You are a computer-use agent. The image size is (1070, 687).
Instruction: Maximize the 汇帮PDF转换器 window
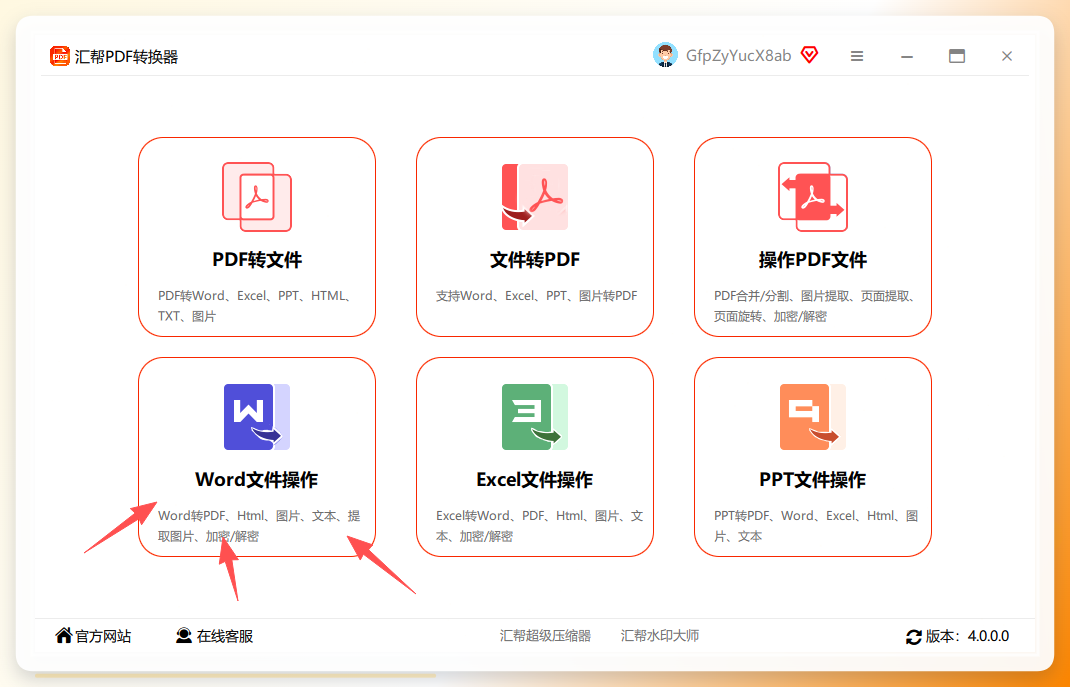957,56
